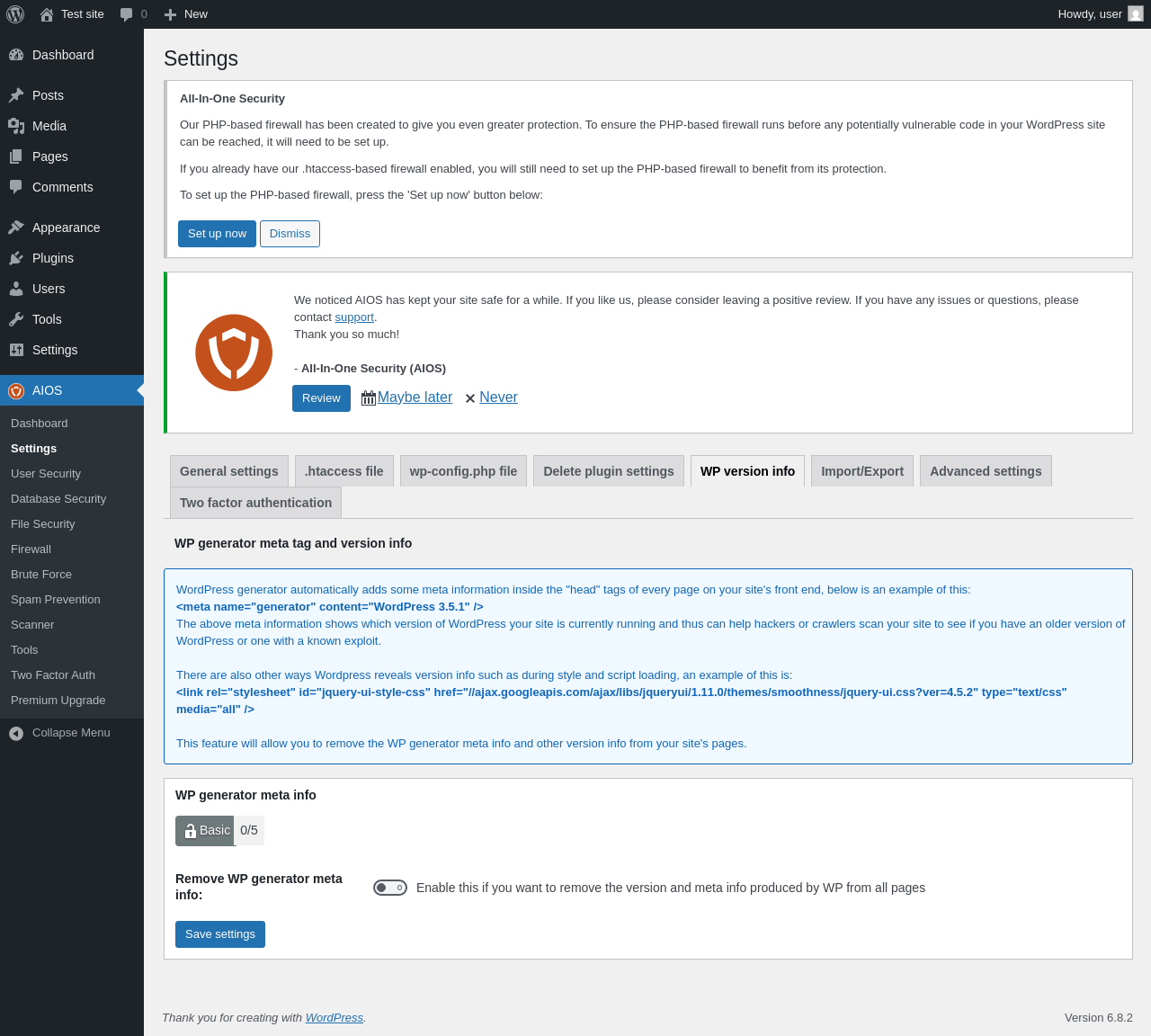The width and height of the screenshot is (1151, 1036).
Task: Open the General settings tab
Action: pyautogui.click(x=229, y=471)
